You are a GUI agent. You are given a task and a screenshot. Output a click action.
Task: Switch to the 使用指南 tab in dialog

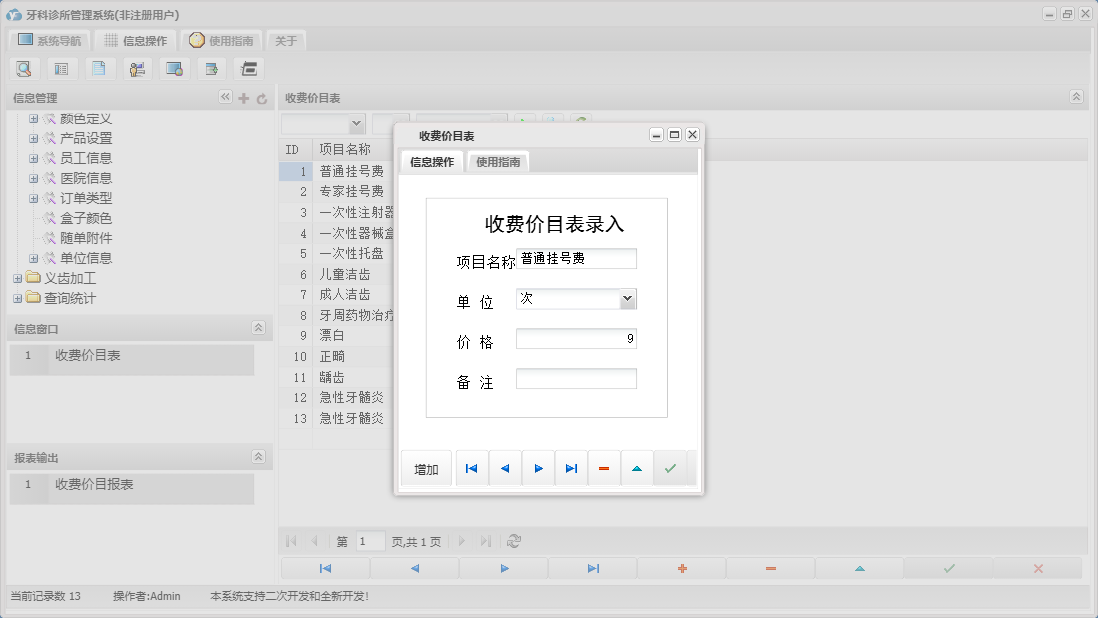click(x=498, y=160)
